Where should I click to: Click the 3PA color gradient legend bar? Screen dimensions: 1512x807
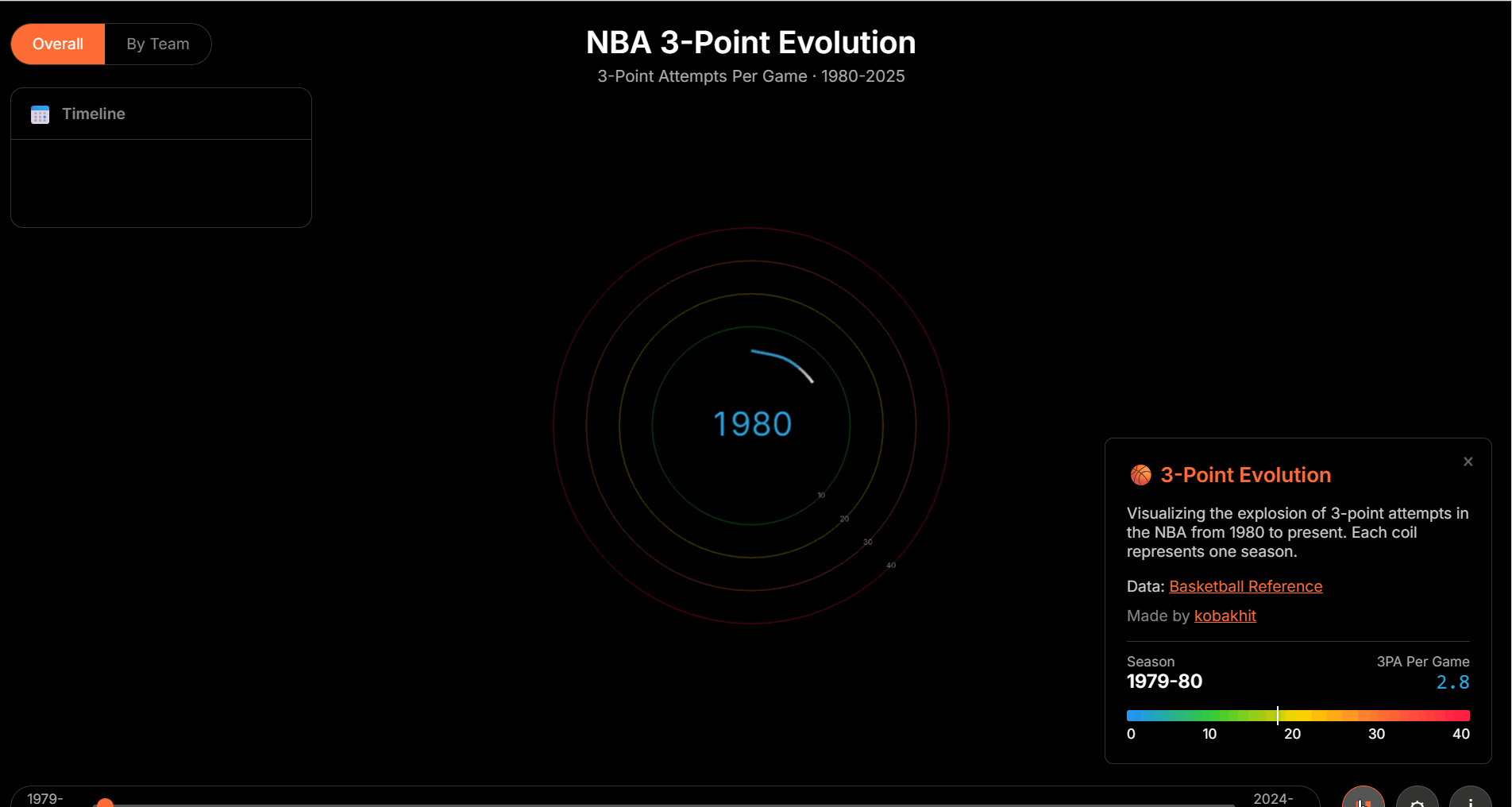[1297, 715]
